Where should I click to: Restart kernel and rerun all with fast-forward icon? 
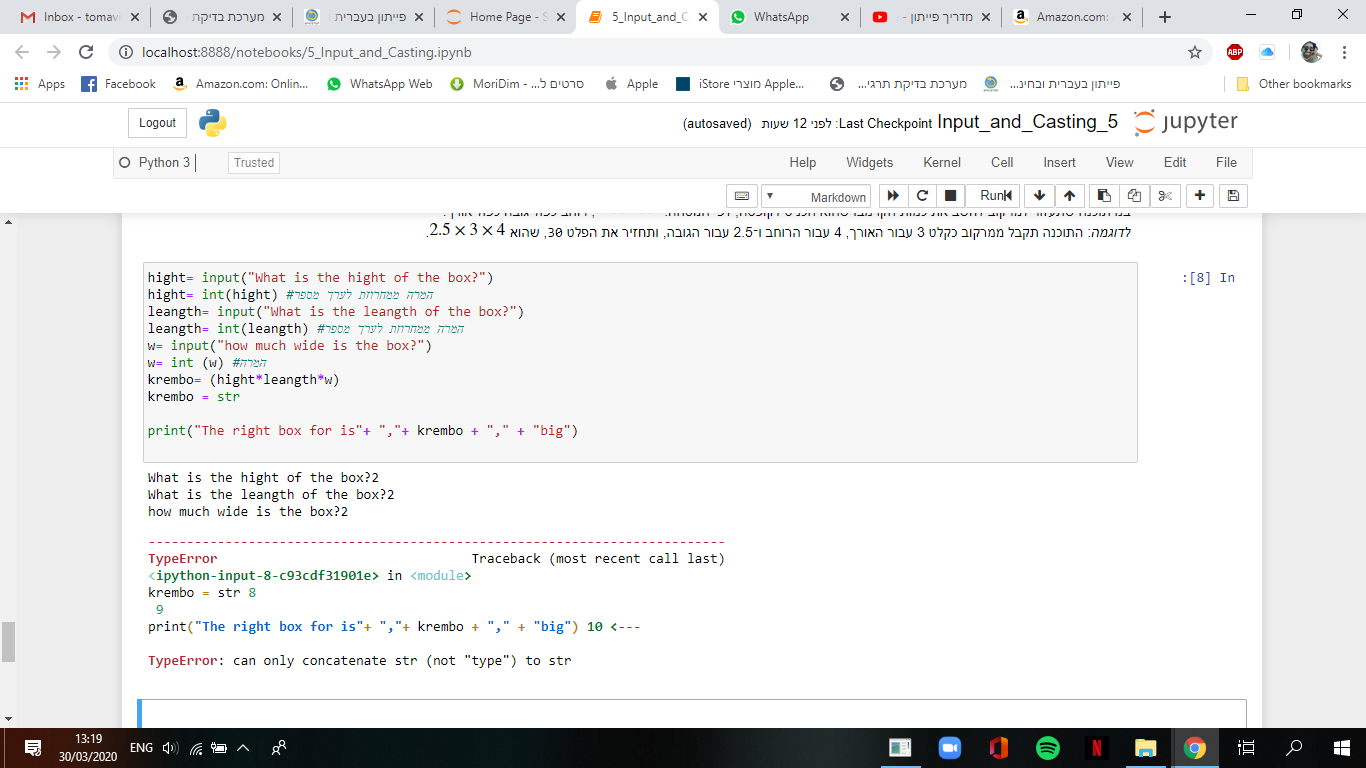(893, 196)
